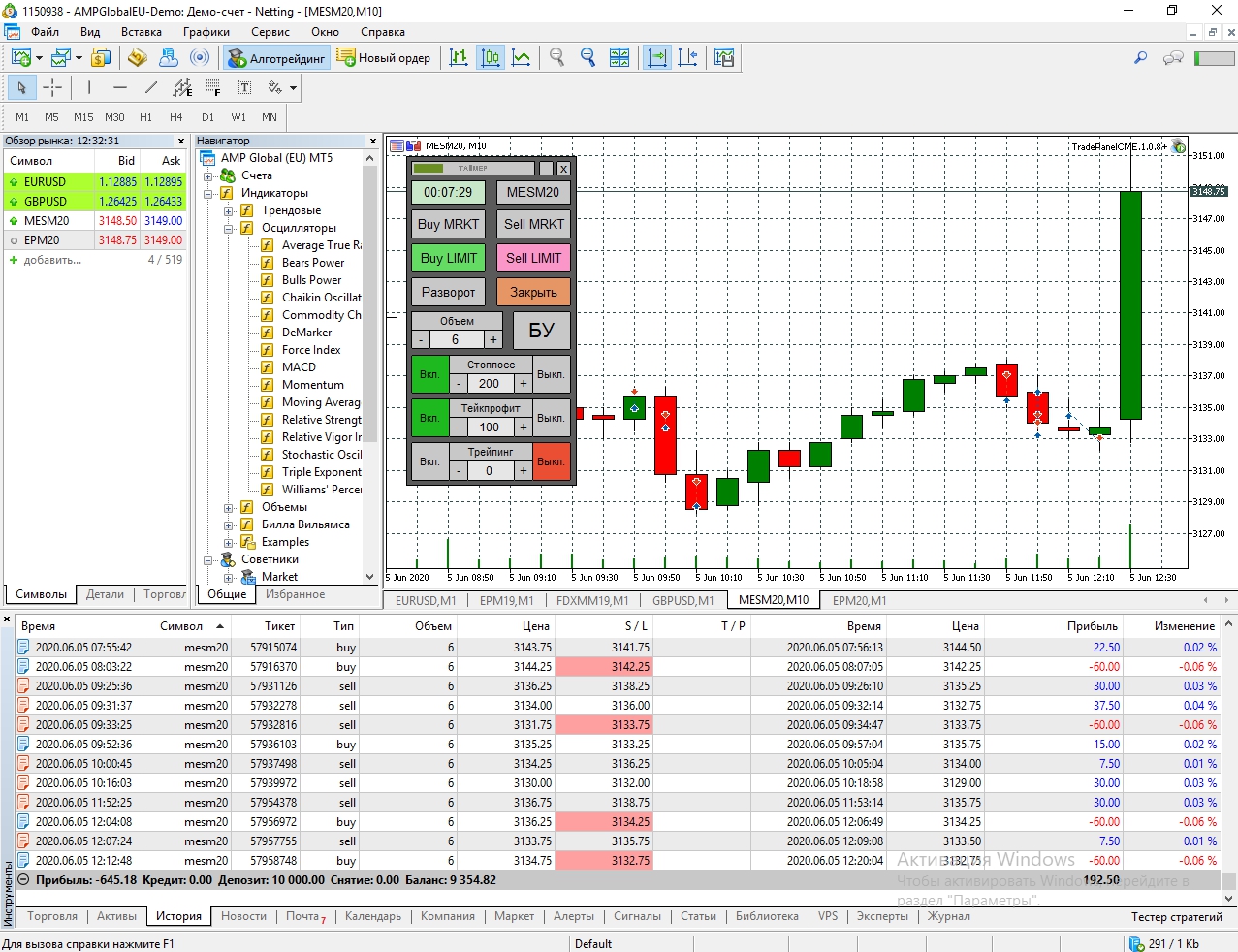Open the new chart dropdown arrow
Screen dimensions: 1238x952
[39, 58]
